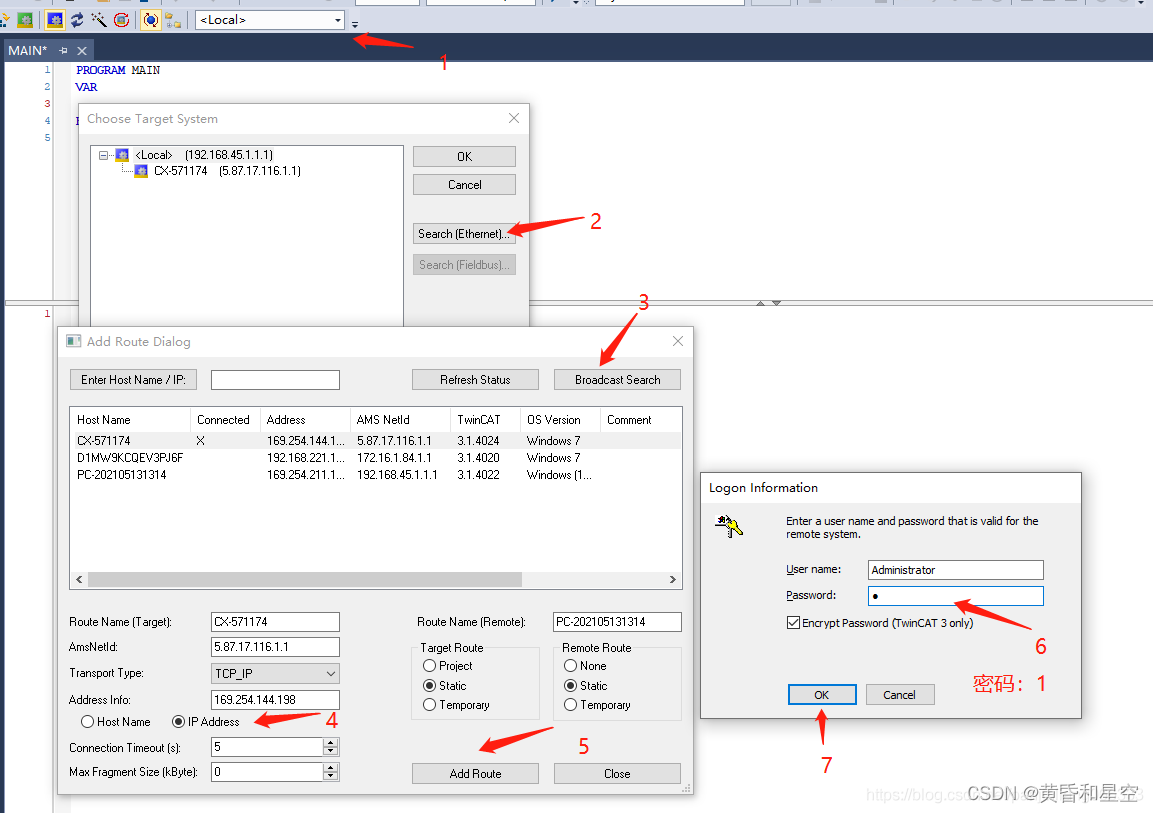Open the Transport Type TCP_IP dropdown
1153x813 pixels.
[275, 673]
